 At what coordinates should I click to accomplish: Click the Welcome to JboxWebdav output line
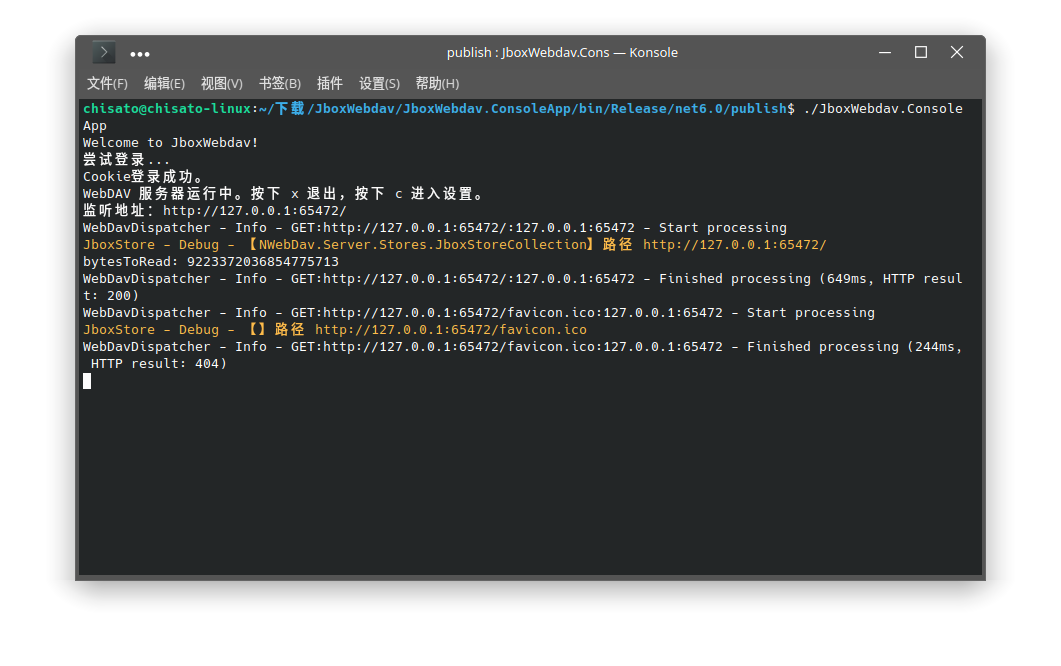pos(169,142)
